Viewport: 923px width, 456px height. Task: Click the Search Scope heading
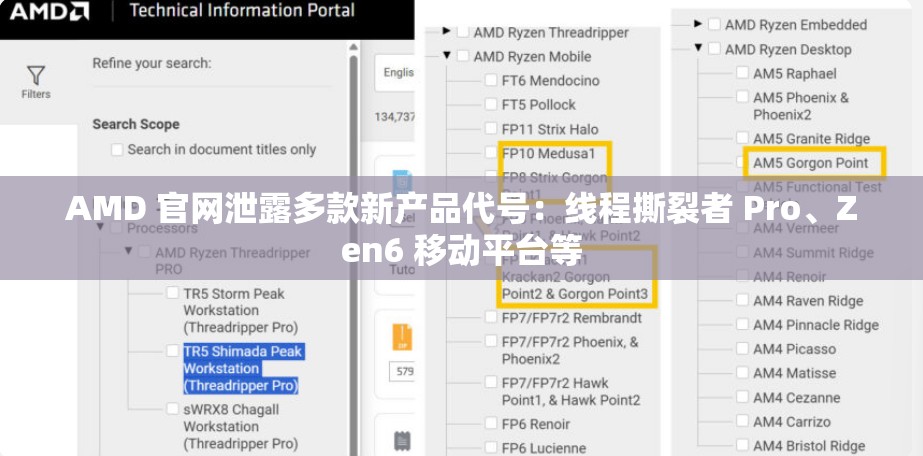click(136, 124)
